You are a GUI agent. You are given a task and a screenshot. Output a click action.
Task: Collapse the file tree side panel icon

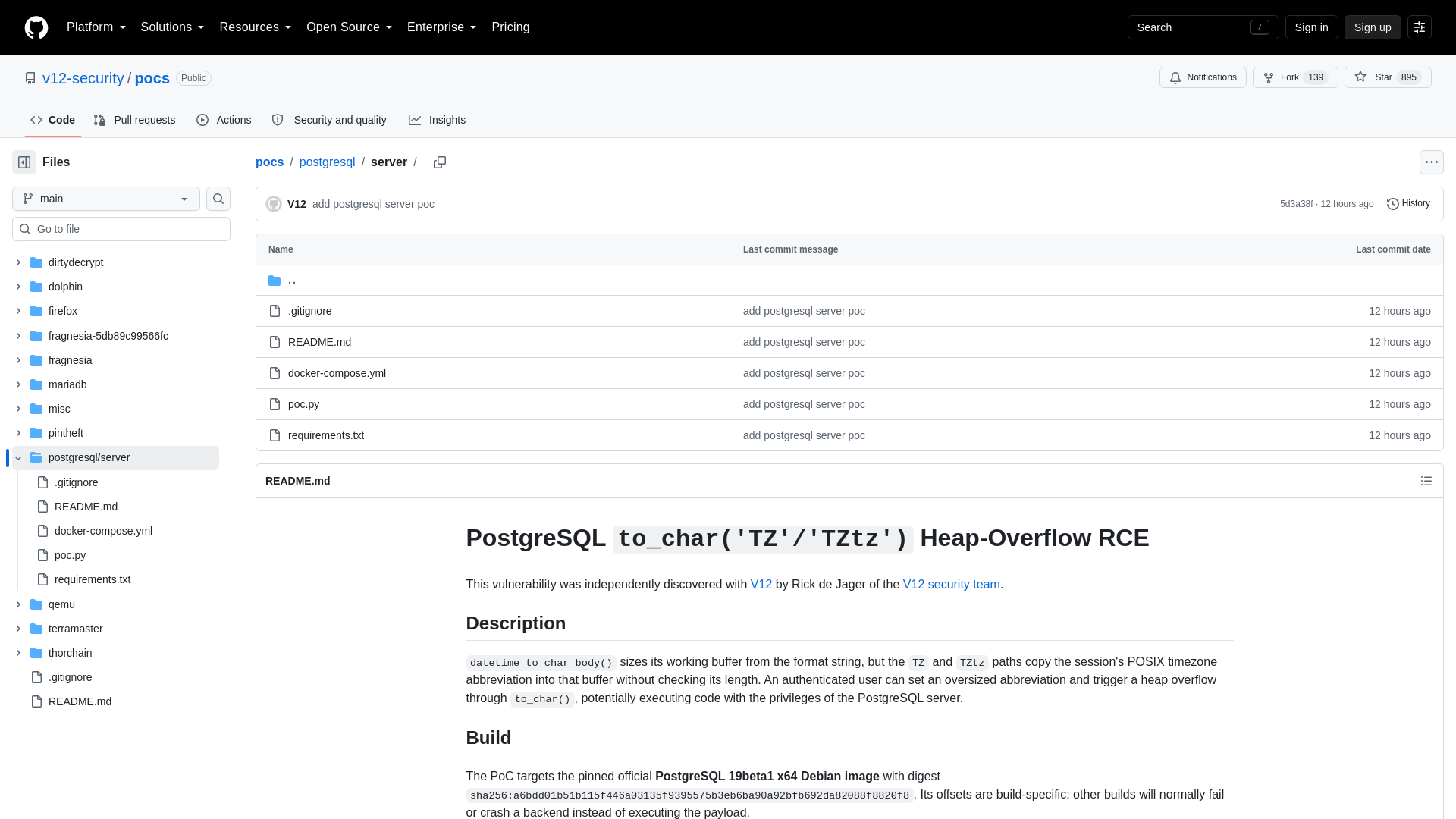click(x=24, y=162)
